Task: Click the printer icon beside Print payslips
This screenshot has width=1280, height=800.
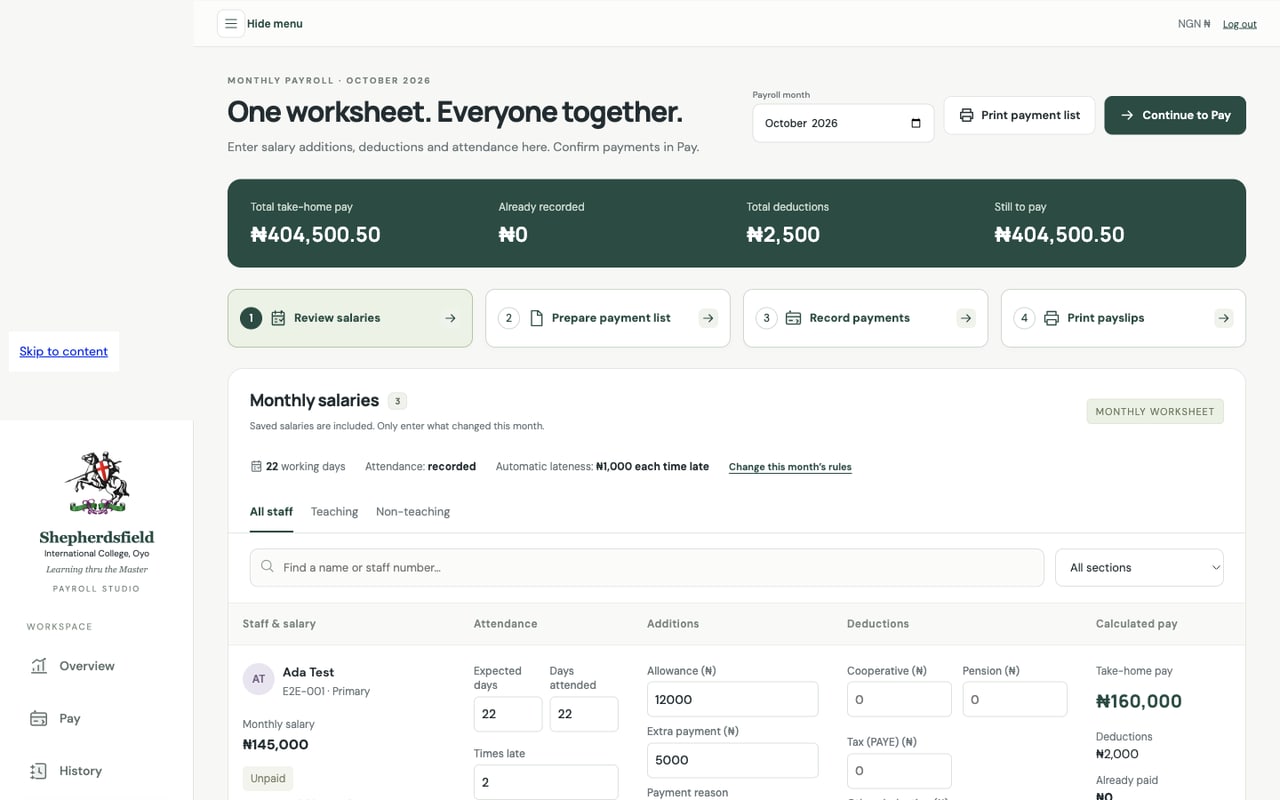Action: click(1051, 318)
